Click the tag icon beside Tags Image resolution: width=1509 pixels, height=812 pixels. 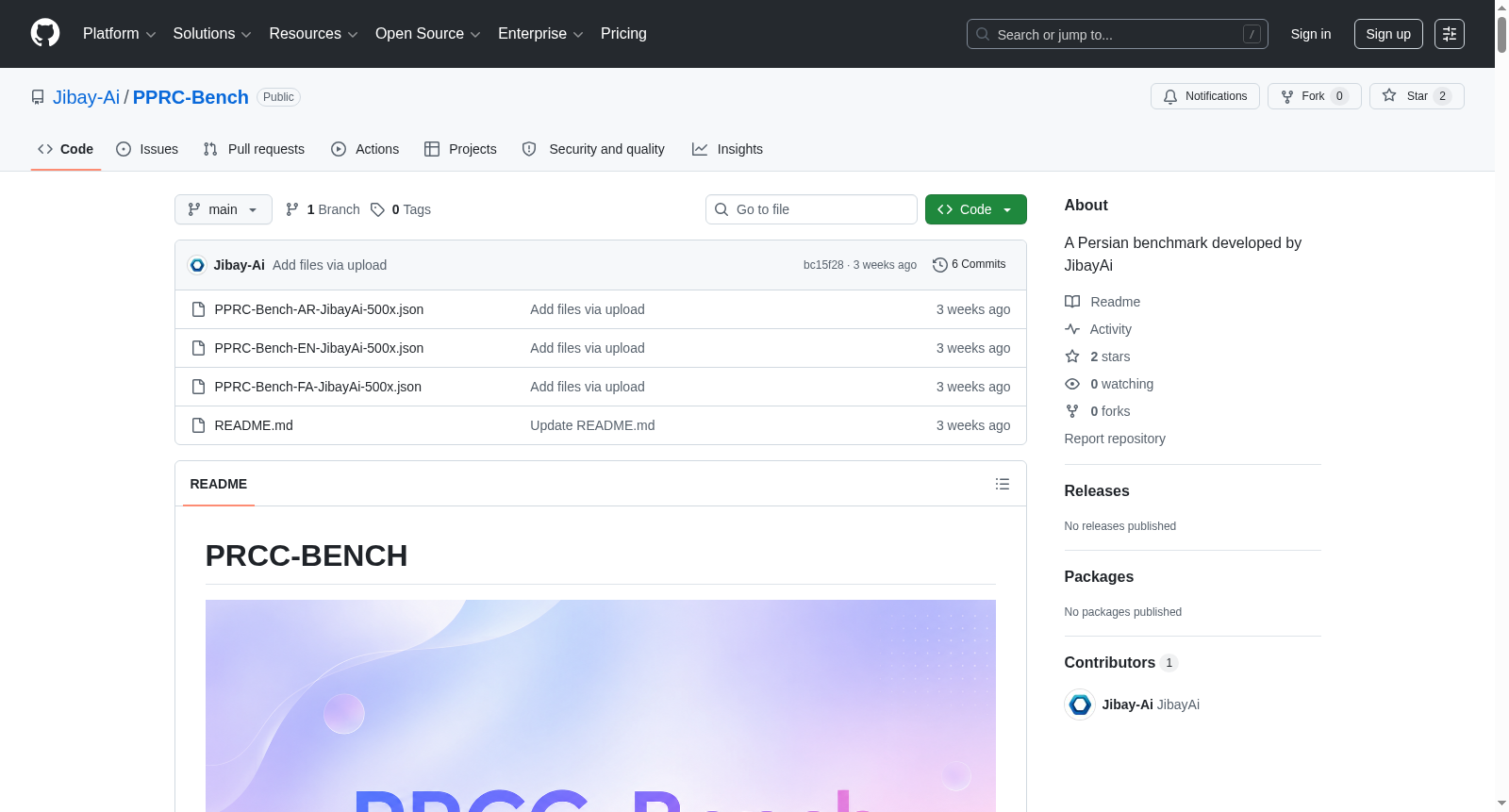pyautogui.click(x=377, y=209)
